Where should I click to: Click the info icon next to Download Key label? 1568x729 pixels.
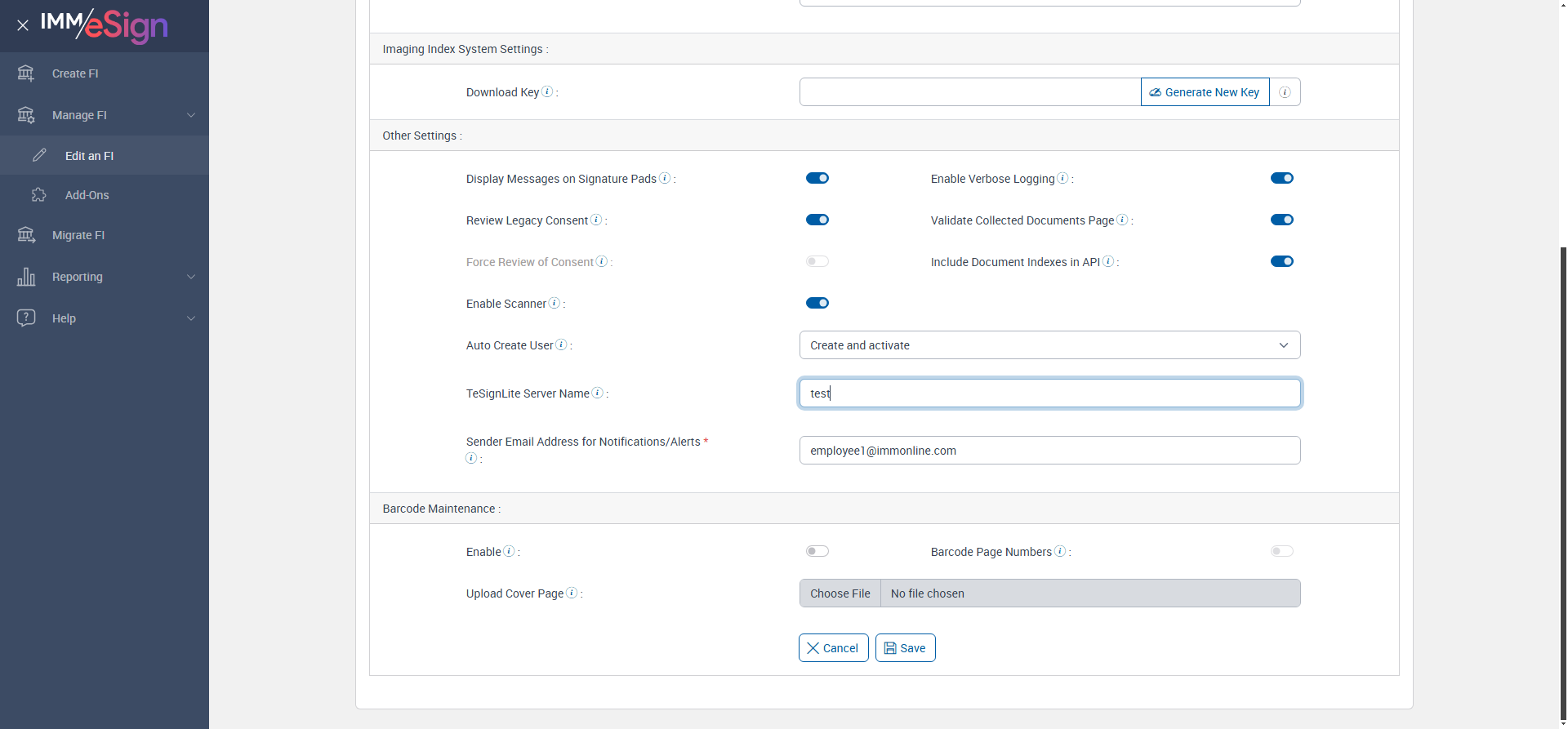[x=547, y=91]
